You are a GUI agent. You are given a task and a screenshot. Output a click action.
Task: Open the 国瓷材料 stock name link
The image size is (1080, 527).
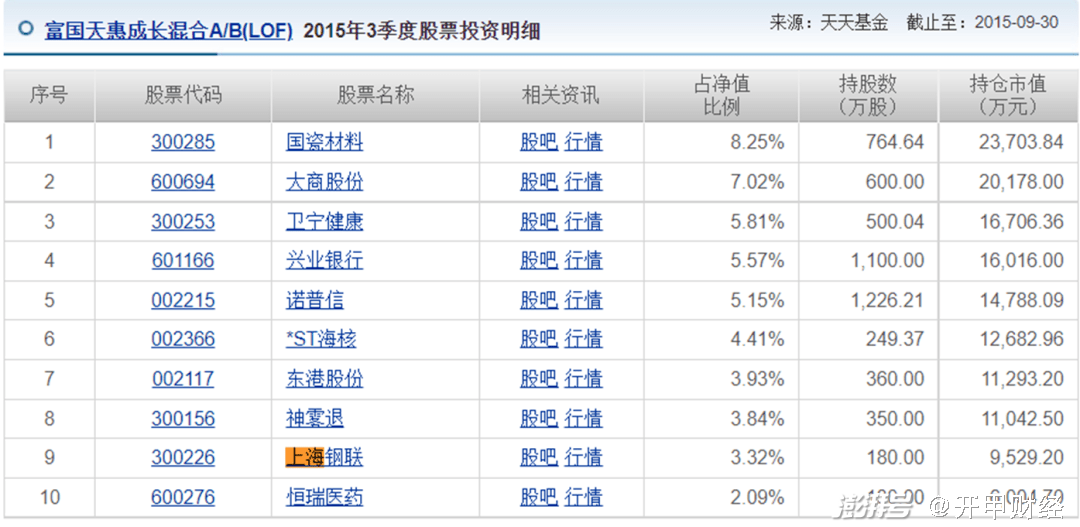click(324, 143)
